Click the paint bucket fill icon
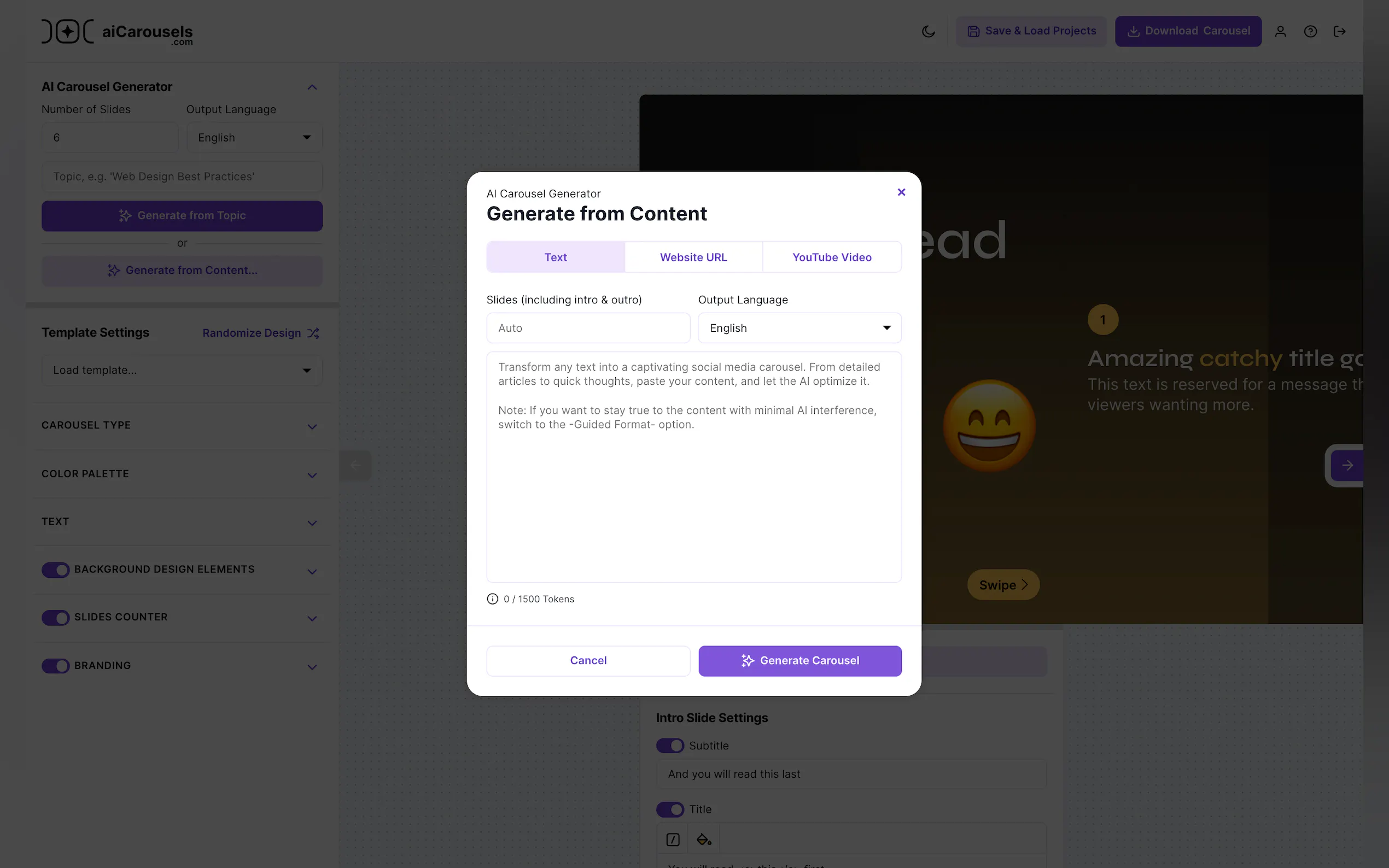This screenshot has width=1389, height=868. coord(703,839)
